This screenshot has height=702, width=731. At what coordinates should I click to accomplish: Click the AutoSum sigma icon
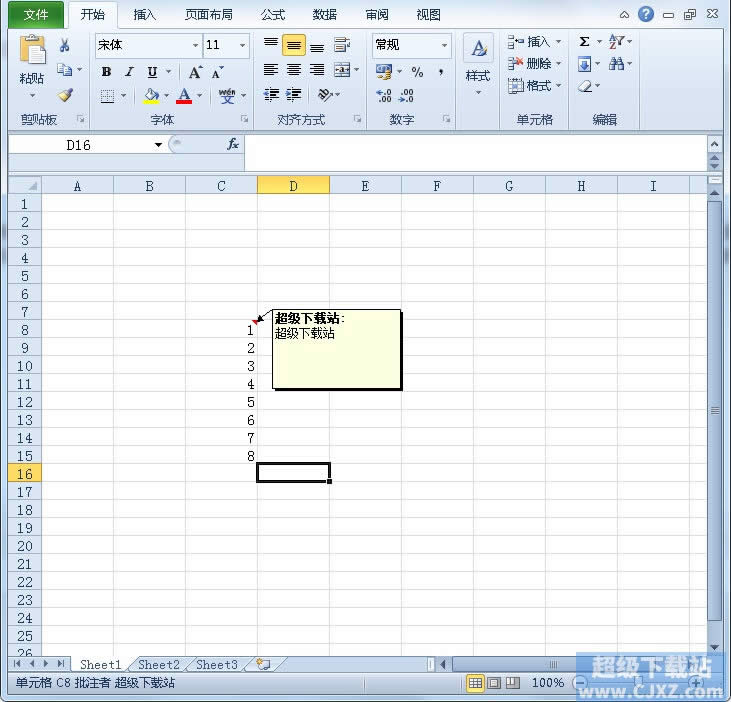click(584, 42)
